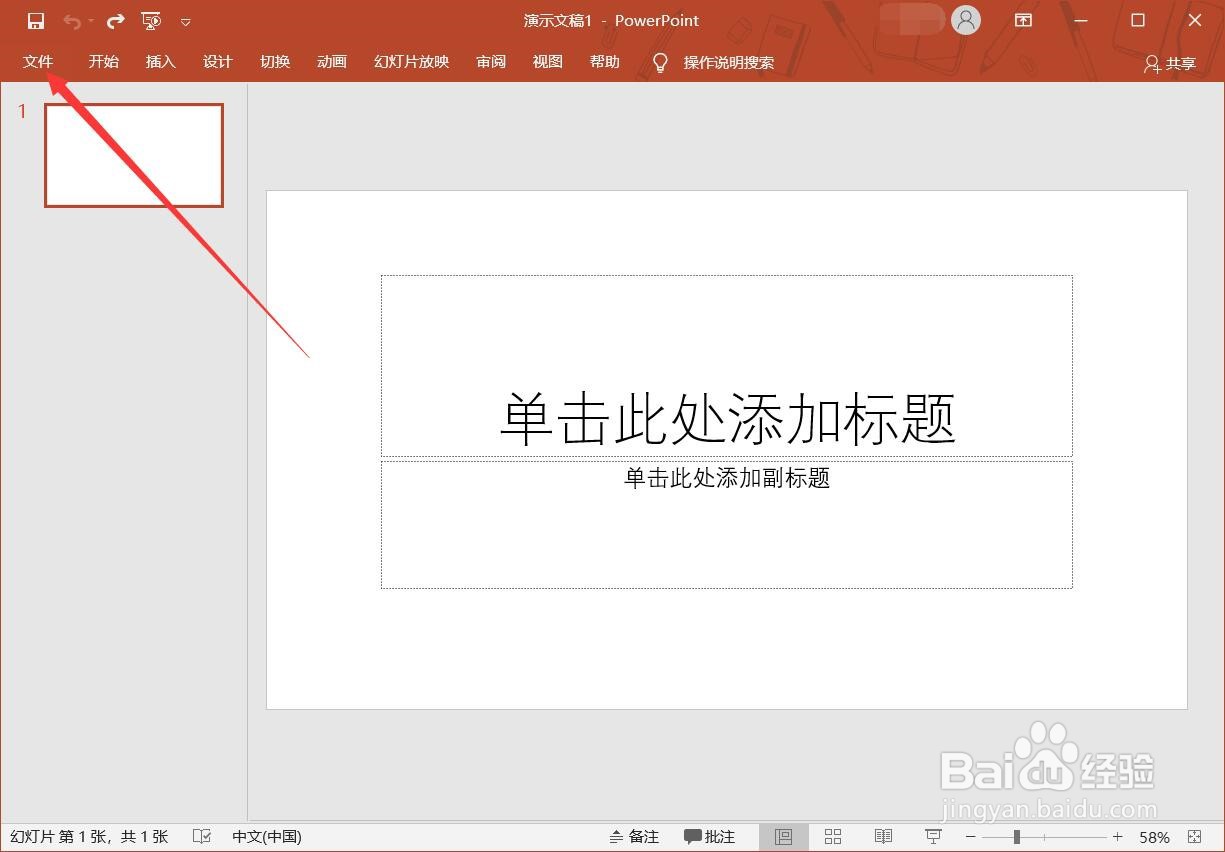Image resolution: width=1225 pixels, height=852 pixels.
Task: Click the Save icon in quick access toolbar
Action: pyautogui.click(x=36, y=21)
